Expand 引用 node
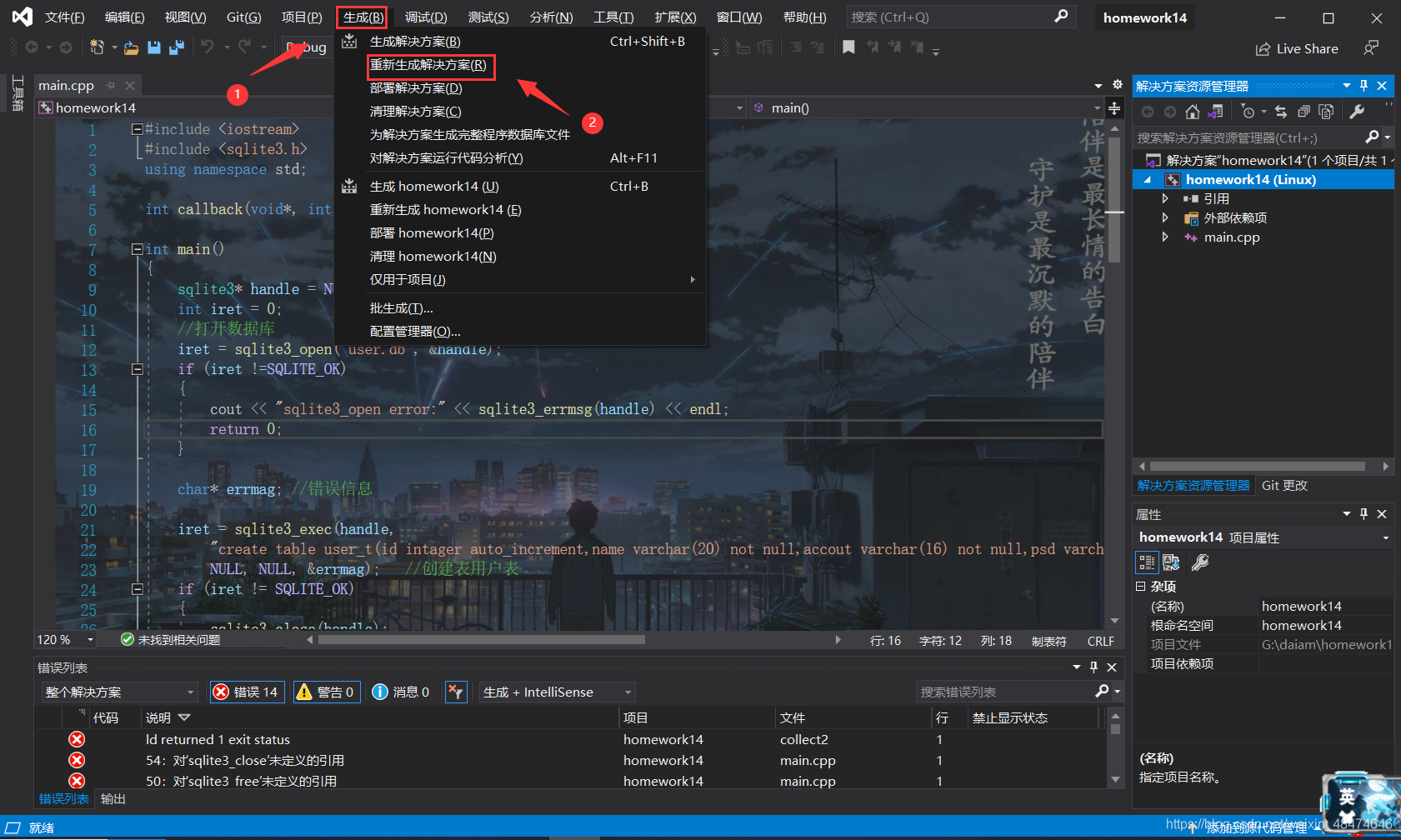 coord(1165,199)
